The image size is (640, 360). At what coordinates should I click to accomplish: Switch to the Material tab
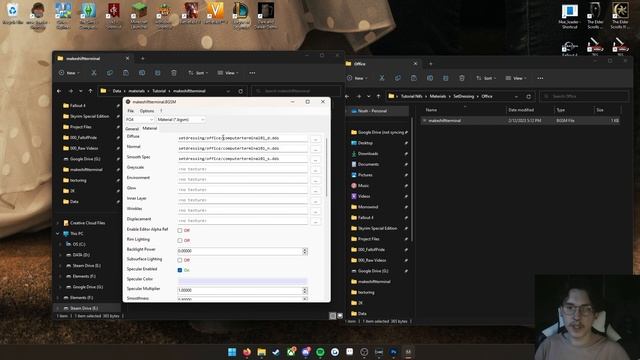click(149, 128)
